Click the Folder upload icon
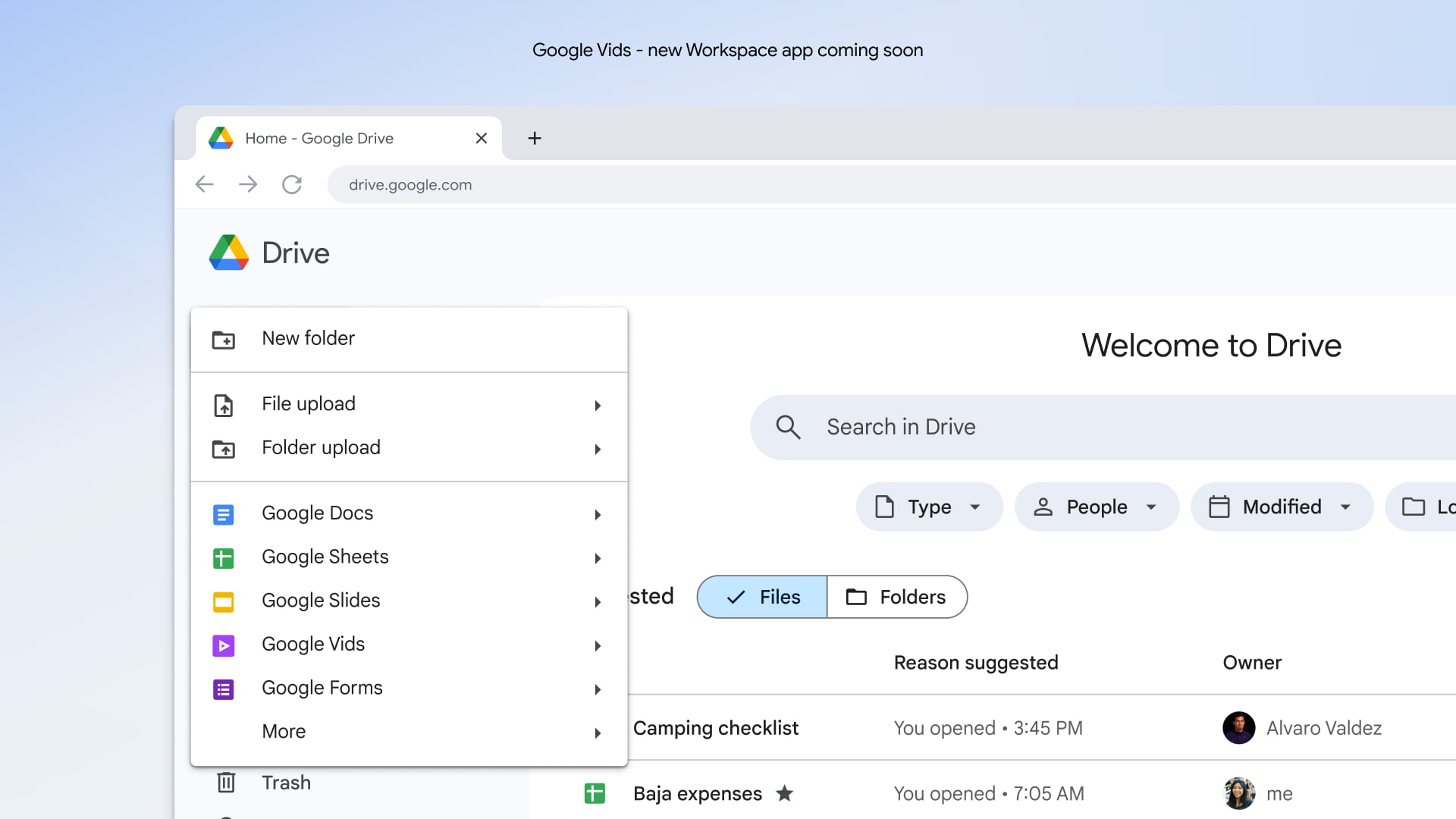 click(x=224, y=448)
